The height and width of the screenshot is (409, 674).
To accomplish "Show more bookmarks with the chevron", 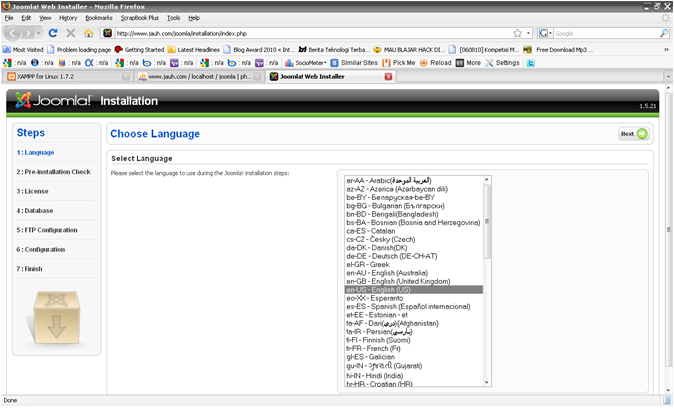I will click(666, 50).
